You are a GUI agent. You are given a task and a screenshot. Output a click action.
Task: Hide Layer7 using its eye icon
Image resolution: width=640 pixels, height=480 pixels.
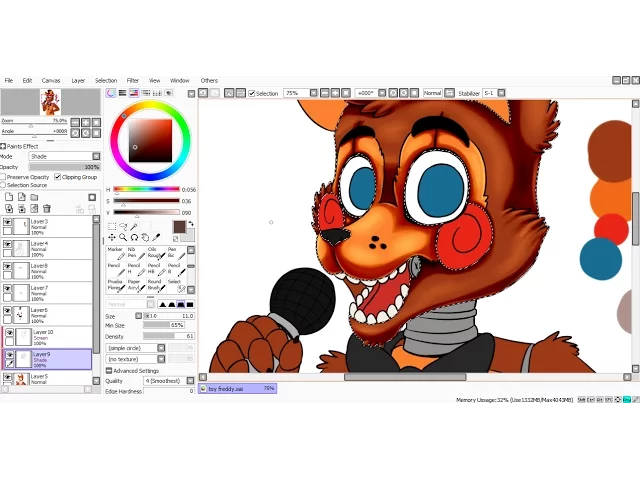pos(7,288)
